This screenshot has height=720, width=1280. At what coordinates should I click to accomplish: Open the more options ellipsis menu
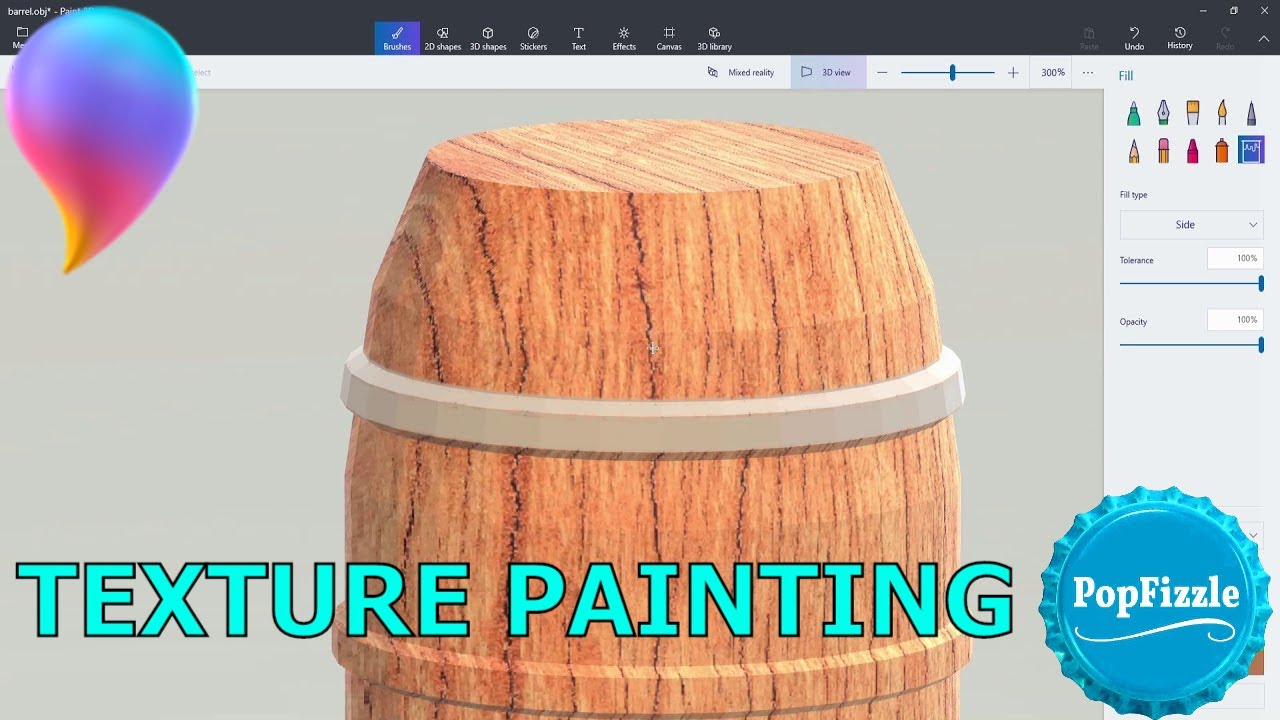click(x=1088, y=72)
